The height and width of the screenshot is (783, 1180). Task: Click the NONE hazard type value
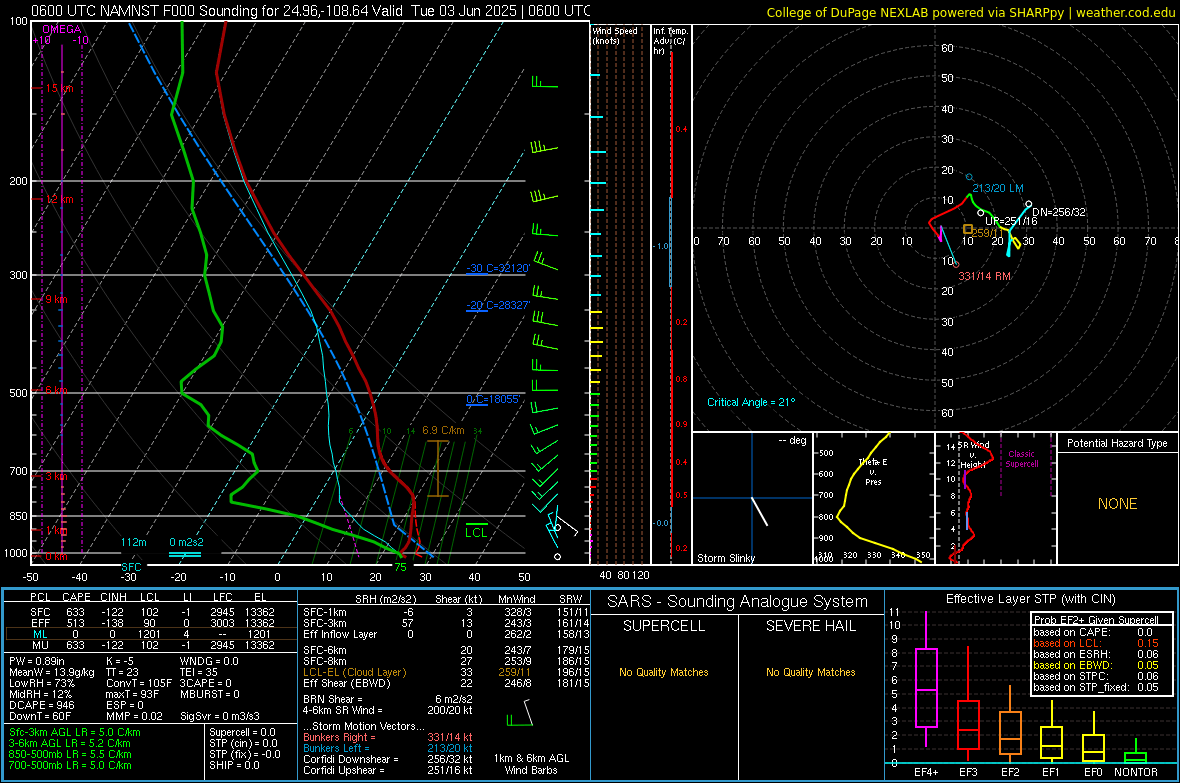tap(1118, 504)
